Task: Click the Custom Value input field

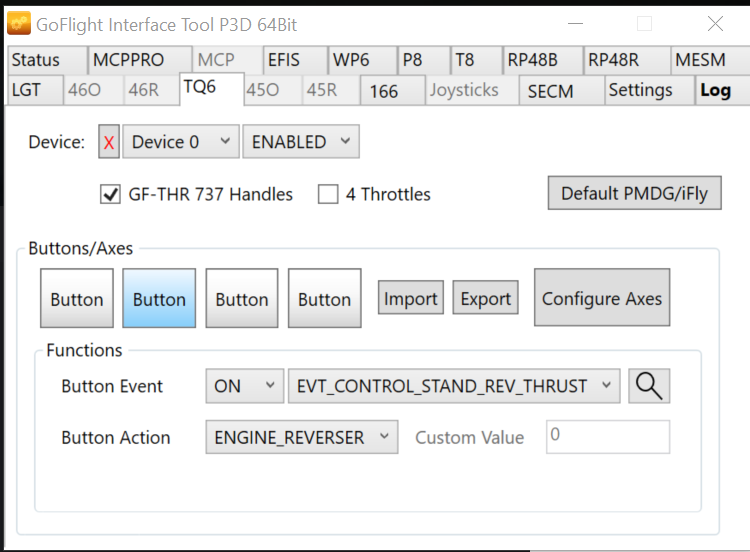Action: [x=607, y=437]
